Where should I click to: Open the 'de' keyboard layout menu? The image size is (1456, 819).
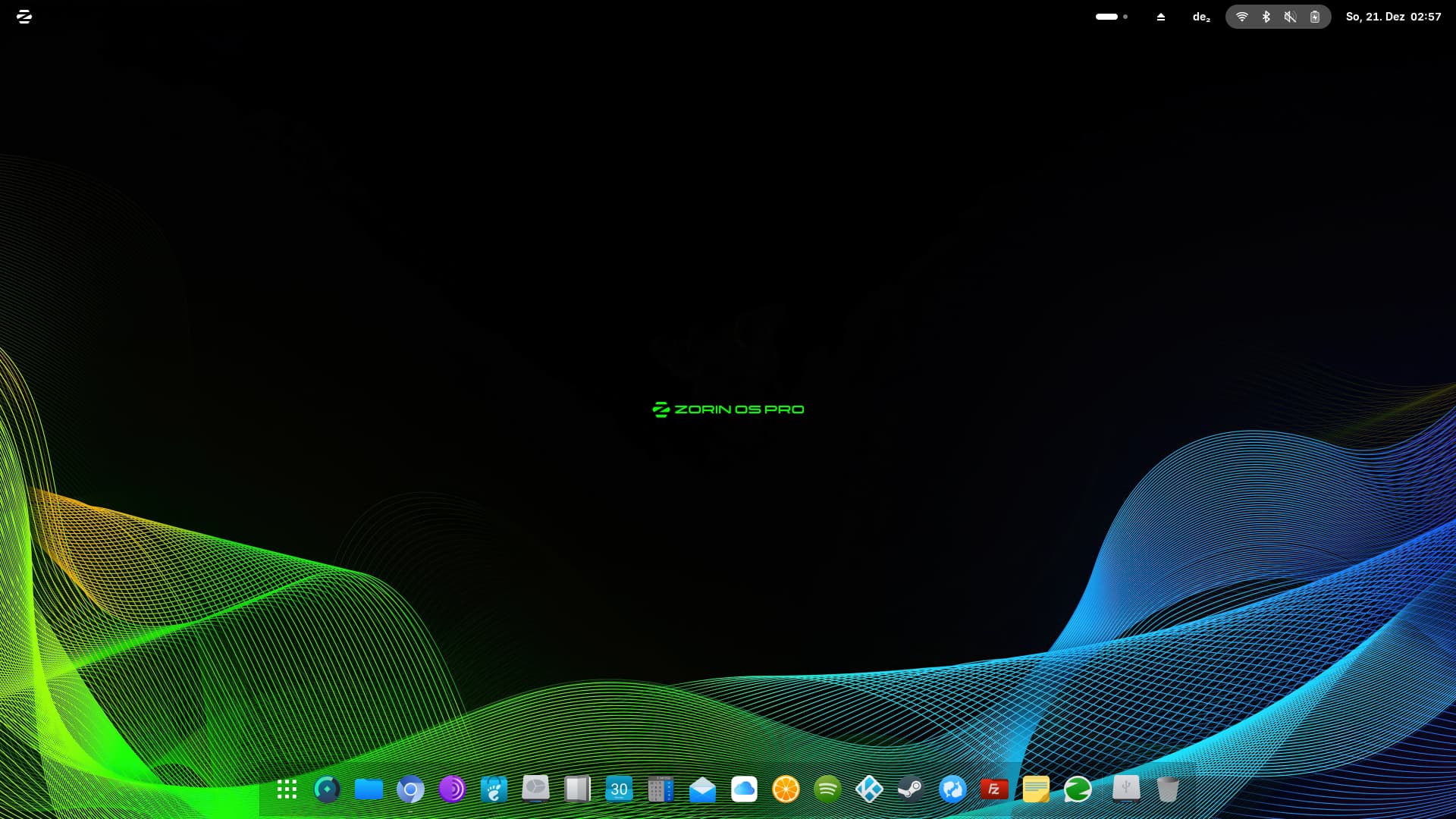tap(1201, 17)
